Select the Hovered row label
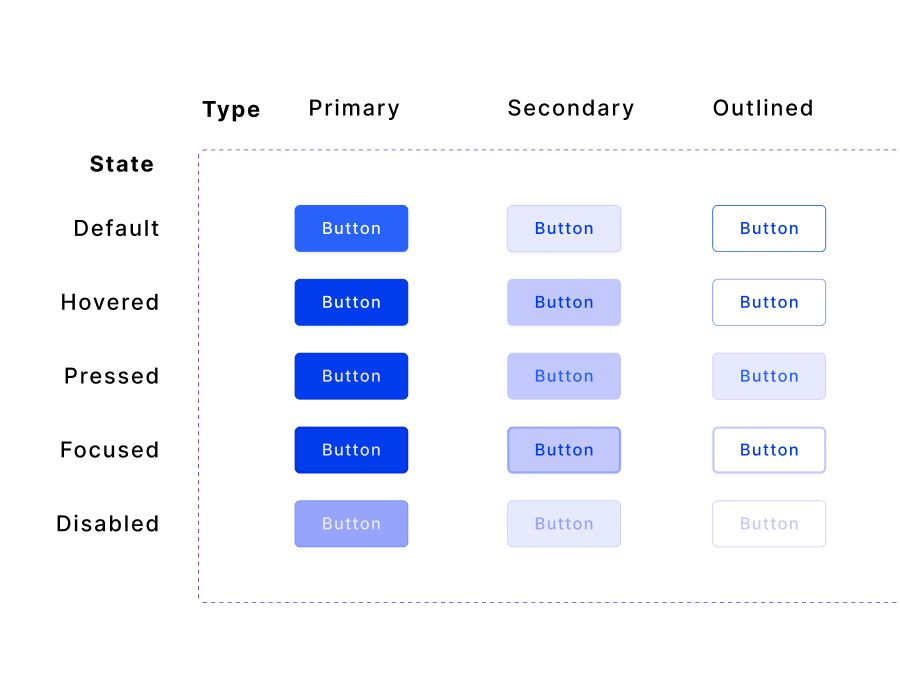Screen dimensions: 900x700 tap(110, 302)
